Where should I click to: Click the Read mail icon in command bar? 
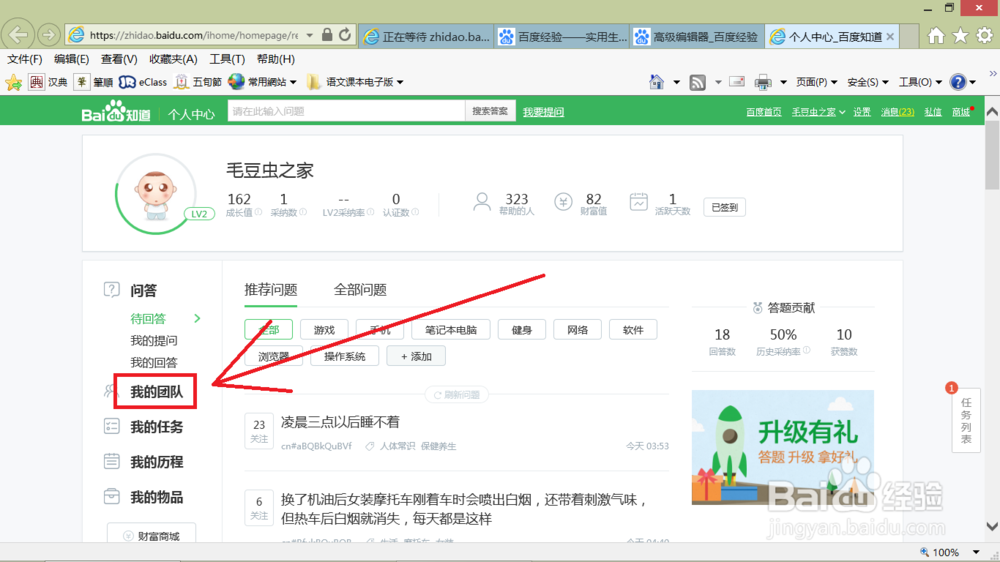(x=737, y=82)
